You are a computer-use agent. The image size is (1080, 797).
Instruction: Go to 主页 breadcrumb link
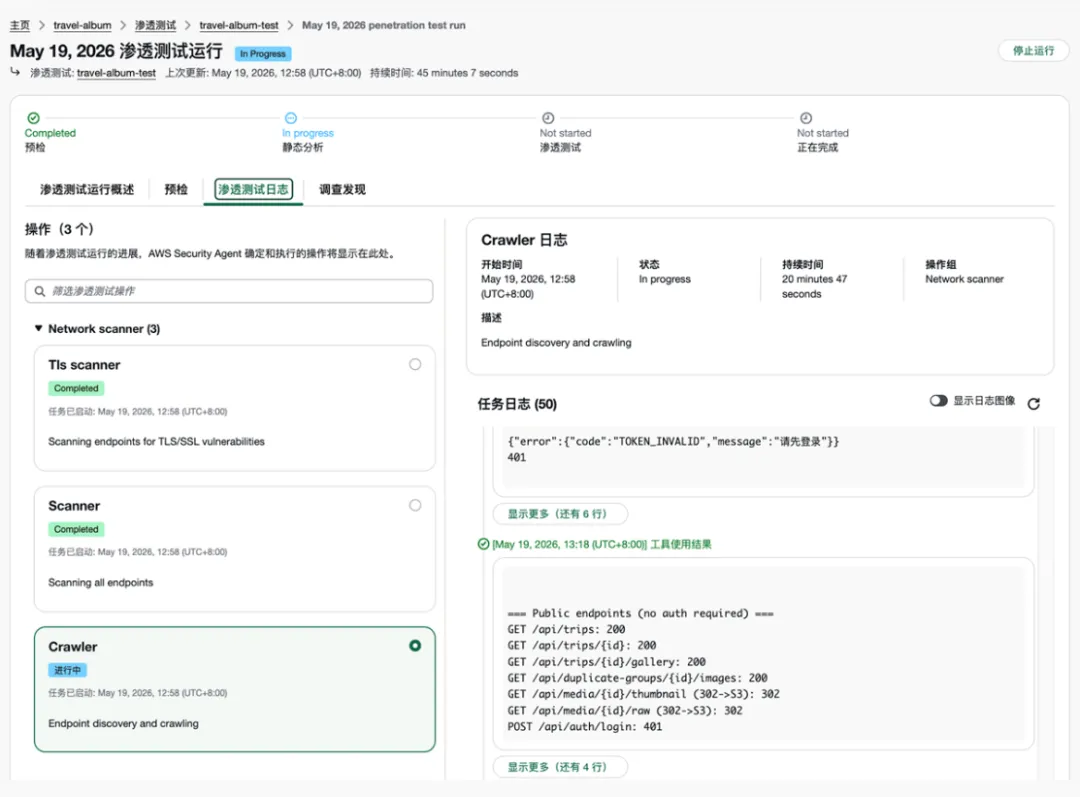(x=19, y=25)
